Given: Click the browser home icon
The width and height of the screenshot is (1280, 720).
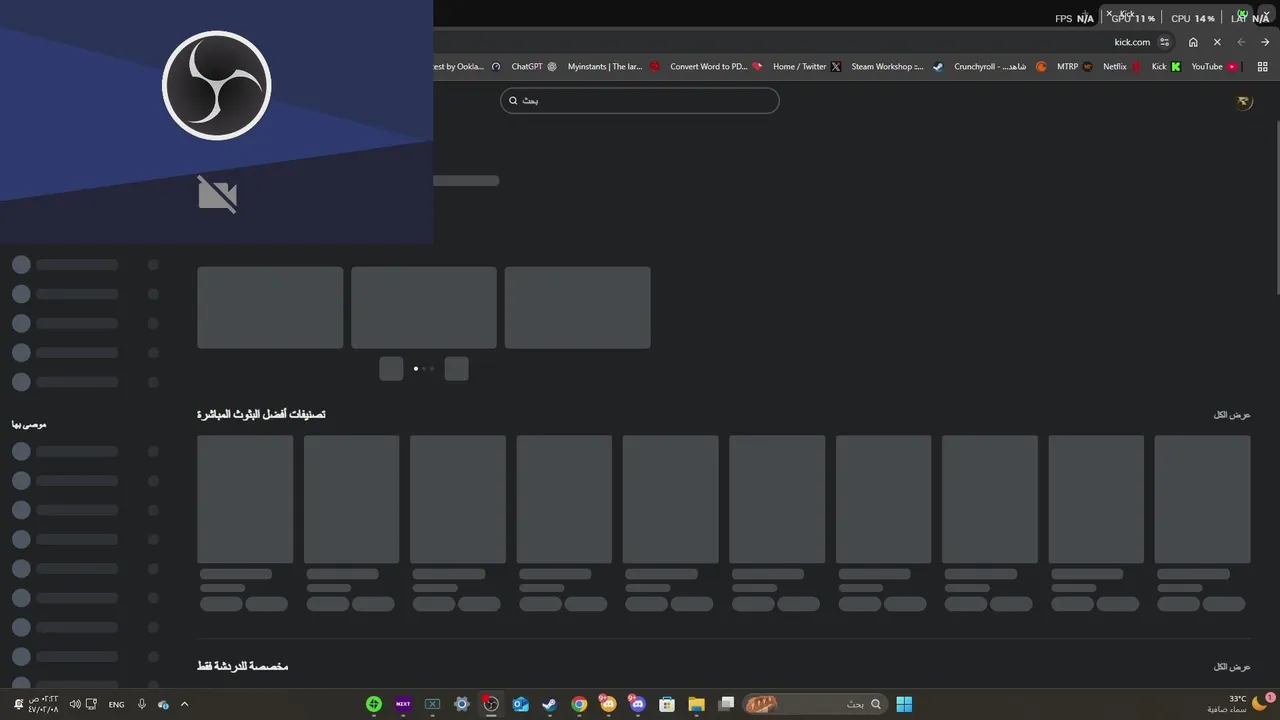Looking at the screenshot, I should tap(1193, 42).
